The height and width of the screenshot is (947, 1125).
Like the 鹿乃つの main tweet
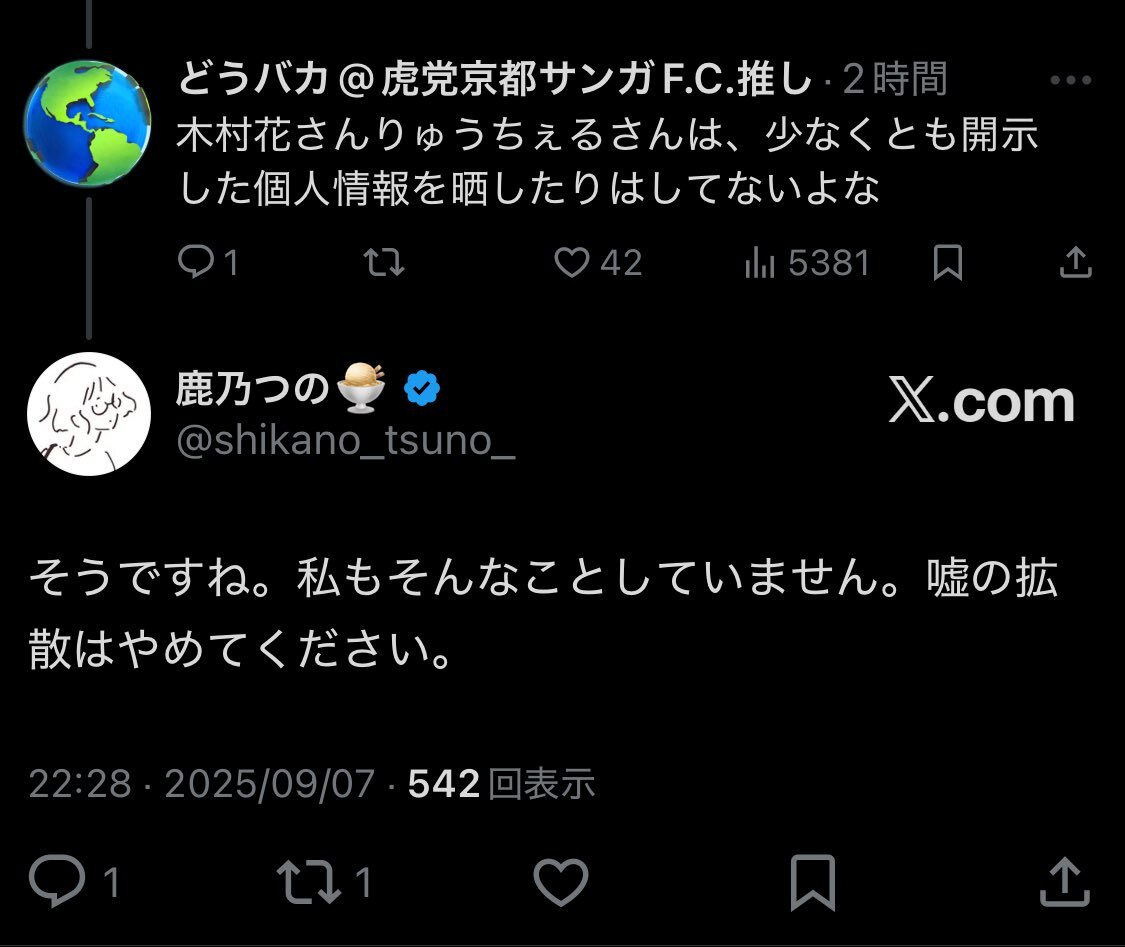[x=559, y=881]
